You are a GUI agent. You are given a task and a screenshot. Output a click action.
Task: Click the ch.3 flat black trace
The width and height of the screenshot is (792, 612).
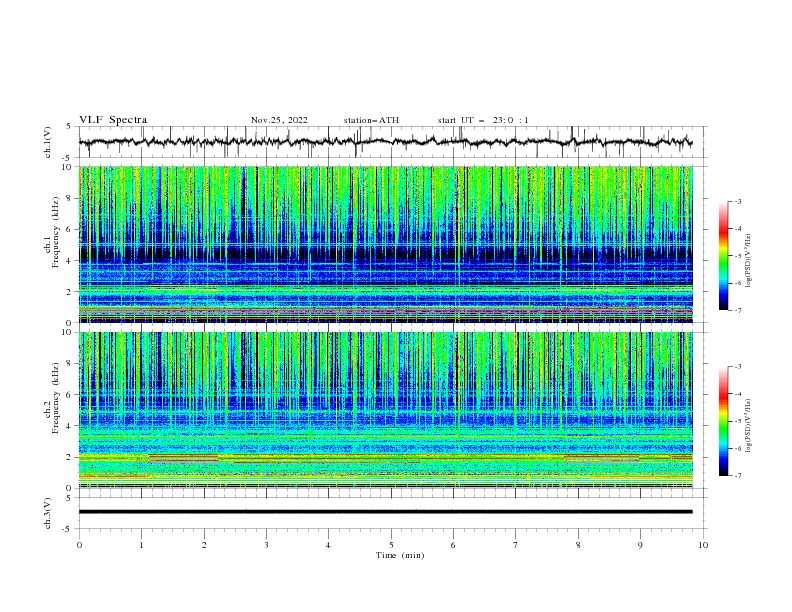tap(385, 512)
